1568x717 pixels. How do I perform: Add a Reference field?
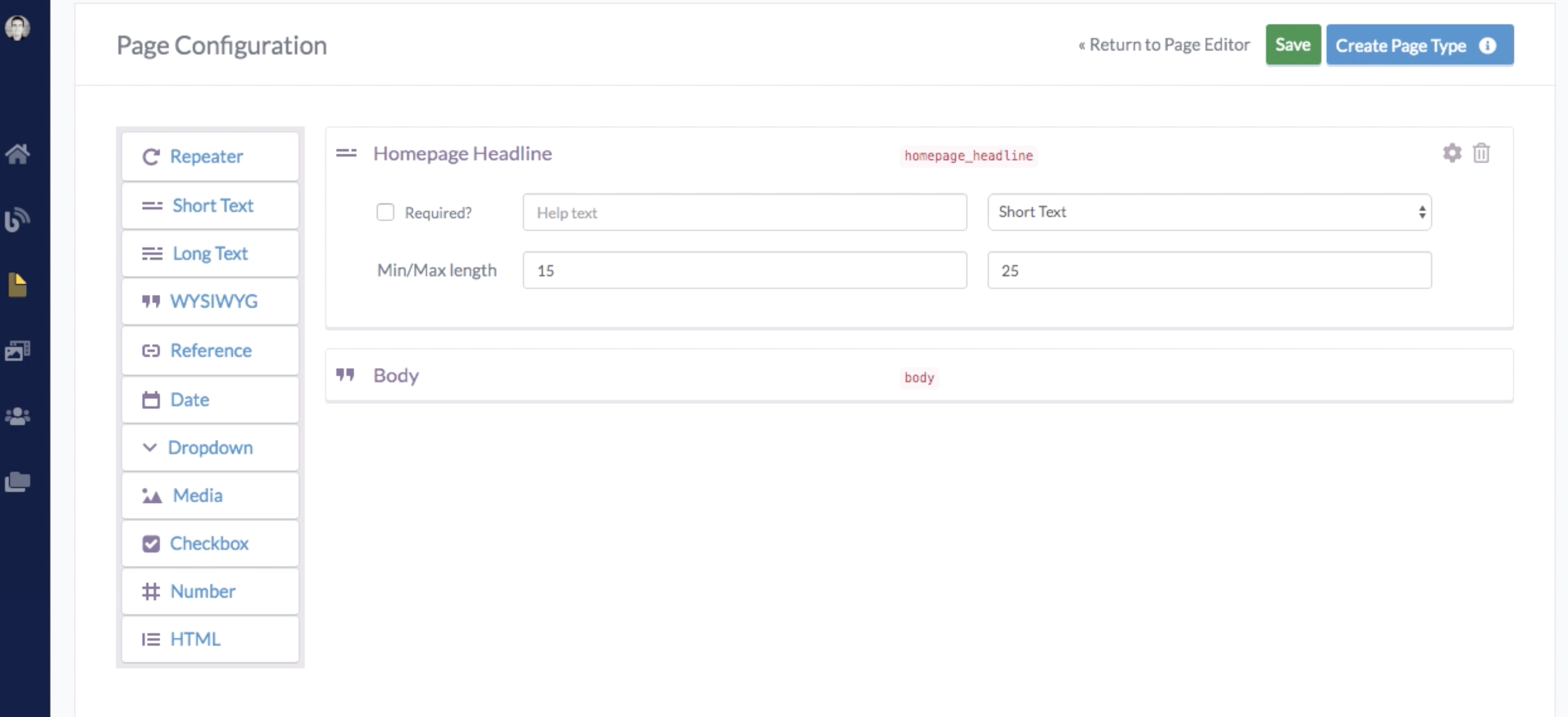pos(210,351)
